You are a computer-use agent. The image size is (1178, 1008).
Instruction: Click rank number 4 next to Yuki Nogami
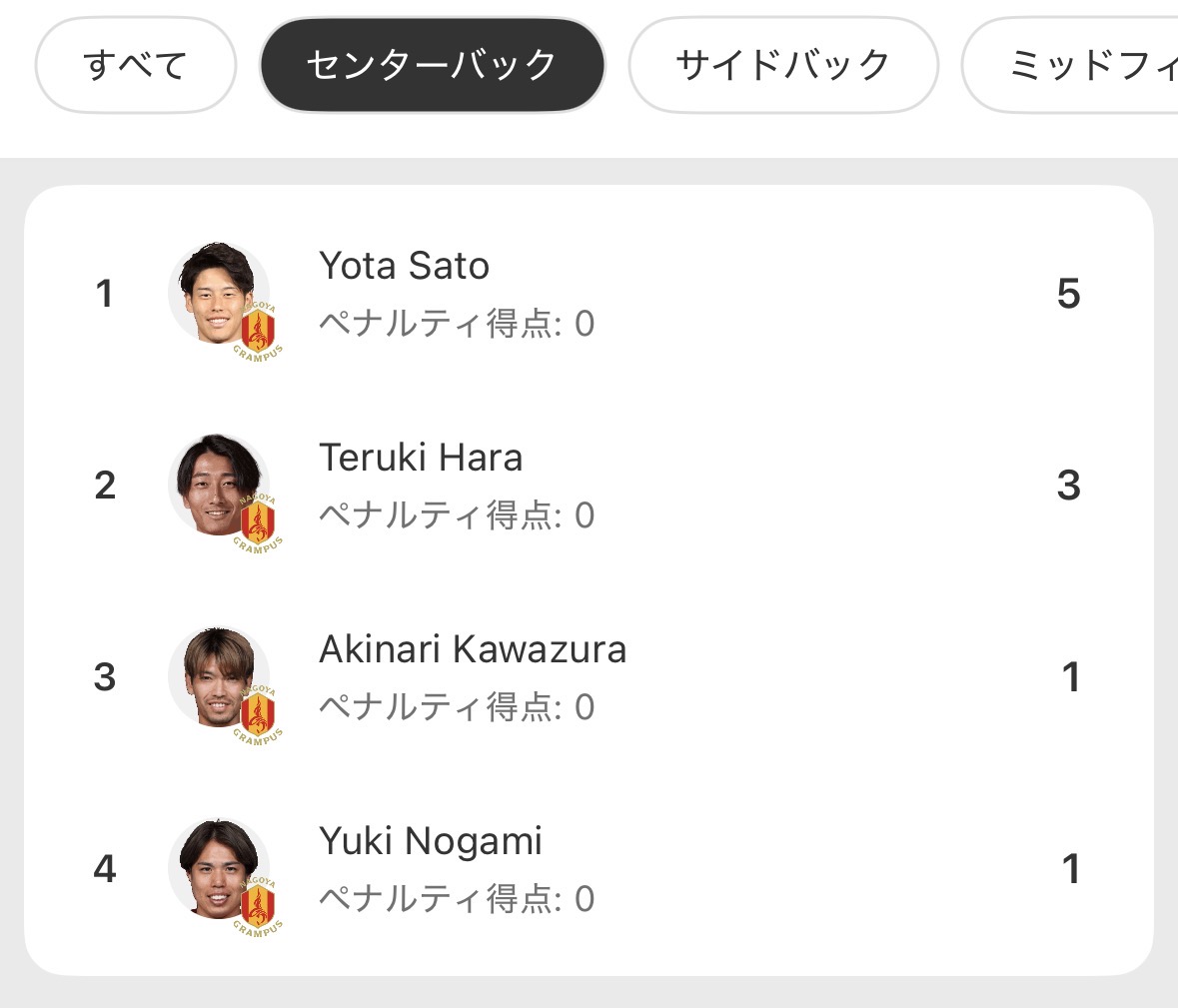105,869
